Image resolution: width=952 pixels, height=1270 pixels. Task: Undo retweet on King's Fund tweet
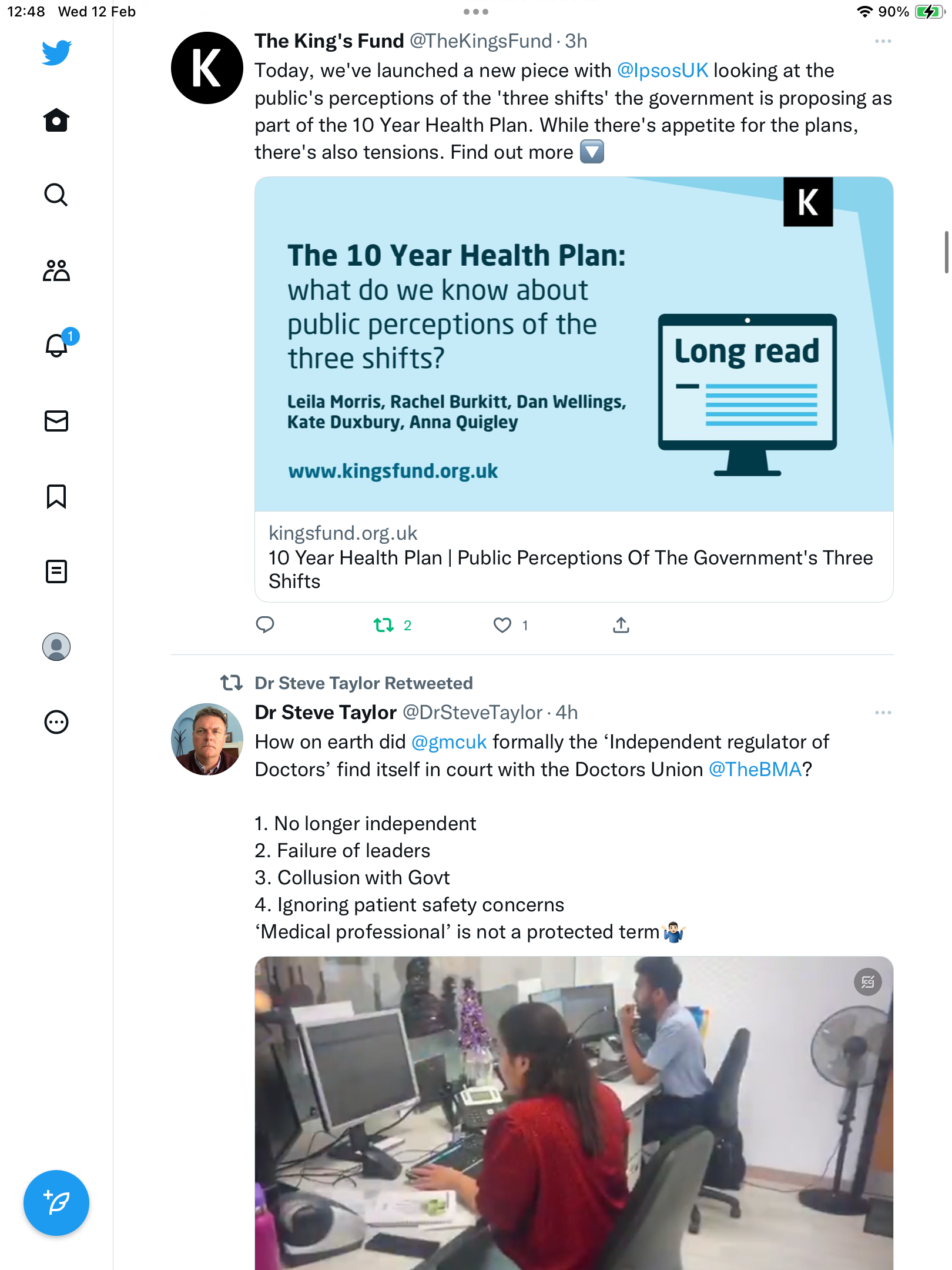tap(384, 625)
